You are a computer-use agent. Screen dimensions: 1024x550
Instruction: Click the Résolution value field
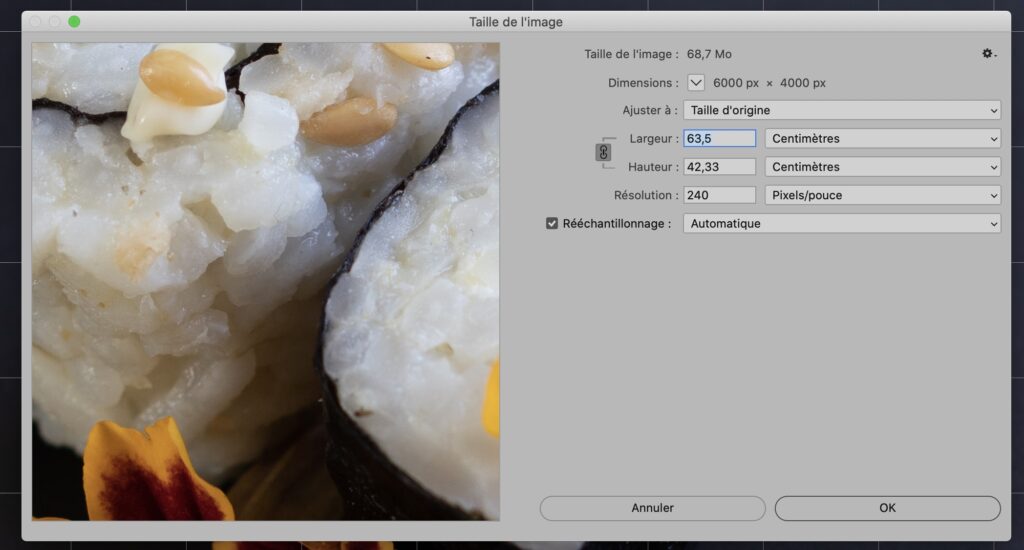click(x=719, y=195)
